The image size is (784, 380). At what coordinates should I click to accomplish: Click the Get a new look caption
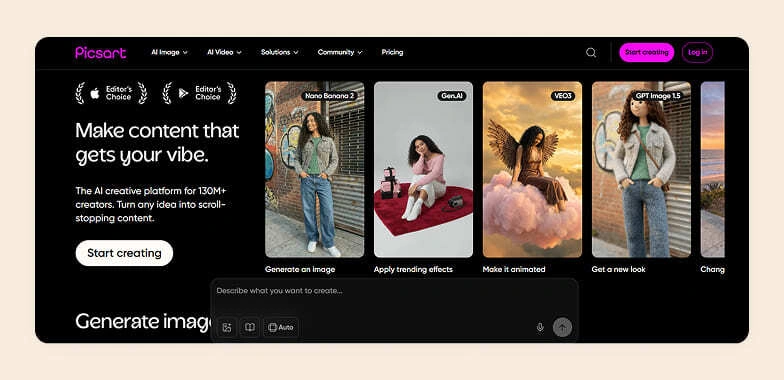[618, 269]
